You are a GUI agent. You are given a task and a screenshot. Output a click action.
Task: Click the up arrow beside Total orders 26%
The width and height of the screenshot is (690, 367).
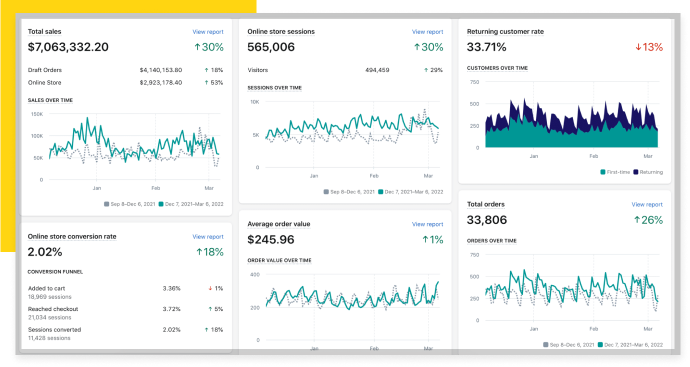[x=637, y=220]
